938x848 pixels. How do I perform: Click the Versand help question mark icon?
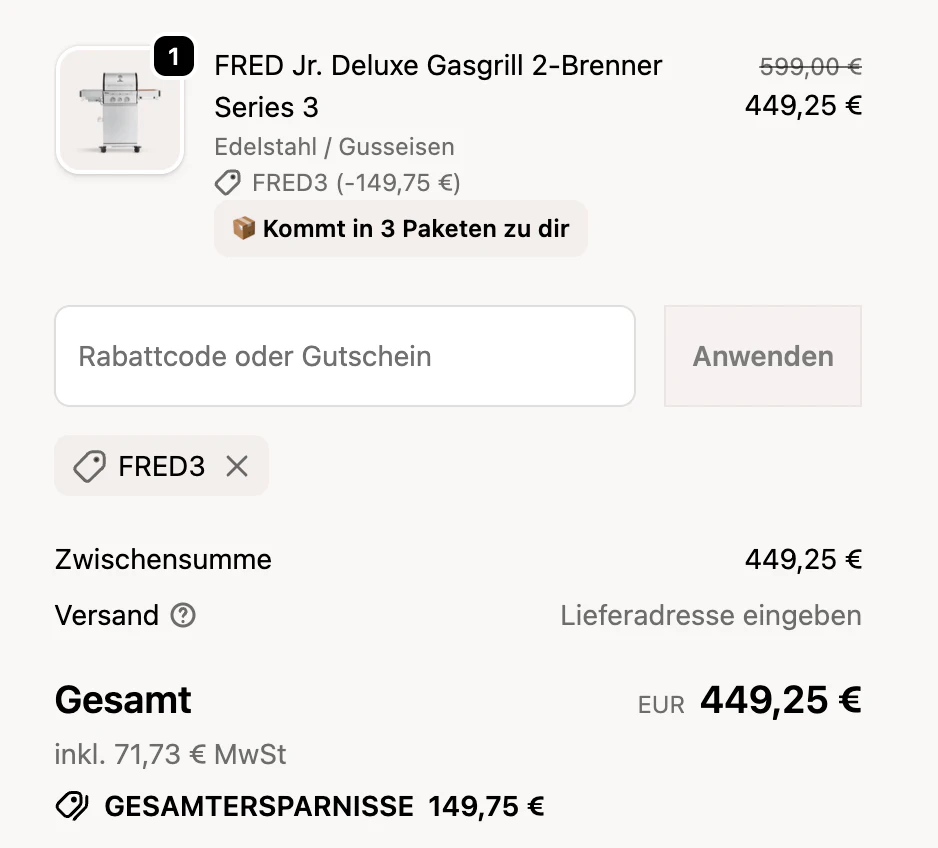point(183,616)
